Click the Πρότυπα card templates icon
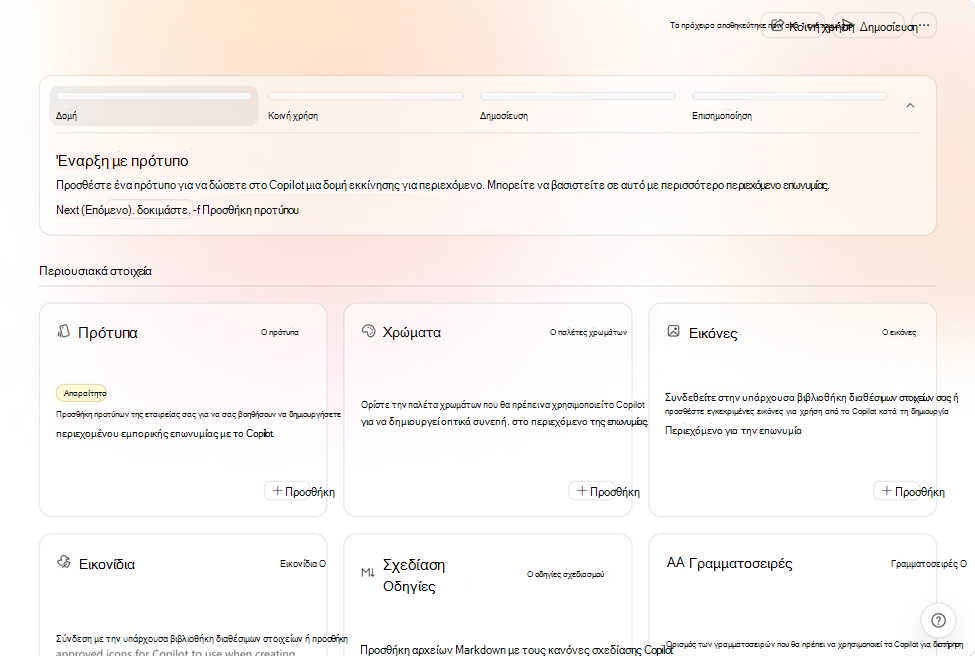This screenshot has height=656, width=975. (63, 331)
